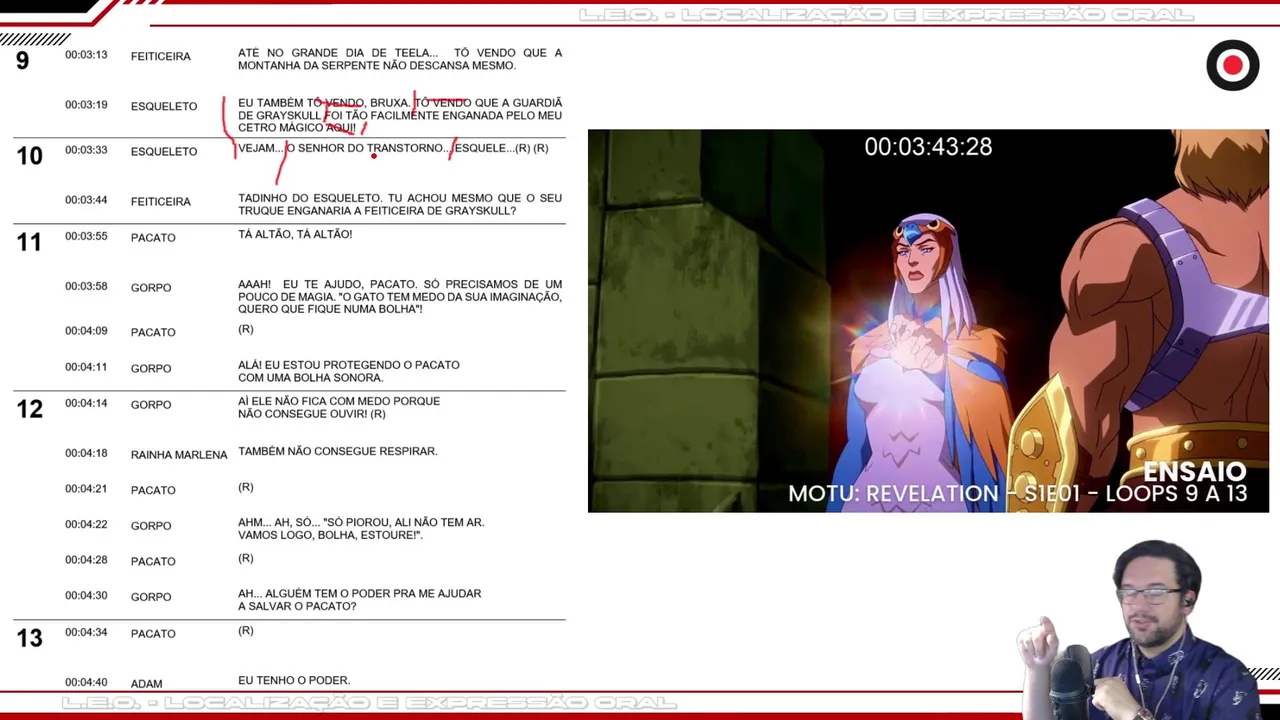The image size is (1280, 720).
Task: Select FEITICEIRA name at 00:03:44
Action: pos(160,201)
